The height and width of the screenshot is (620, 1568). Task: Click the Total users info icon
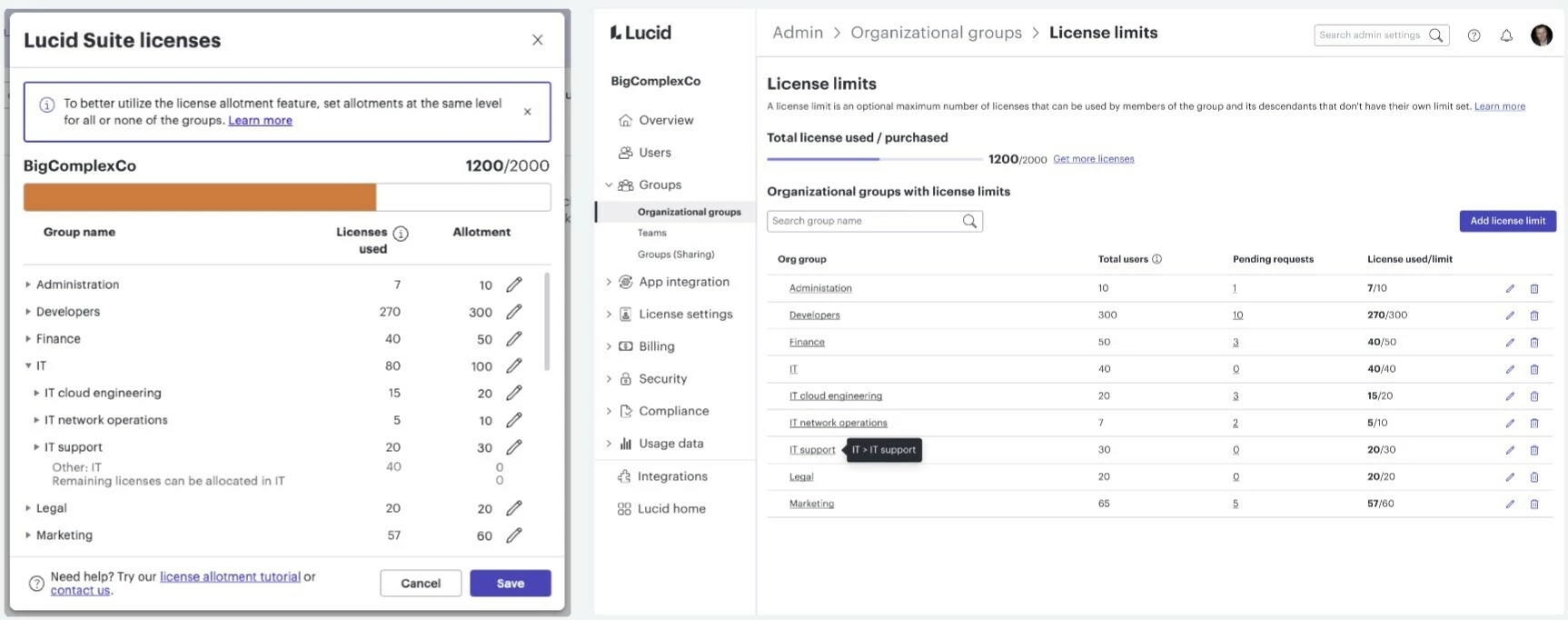pos(1156,259)
